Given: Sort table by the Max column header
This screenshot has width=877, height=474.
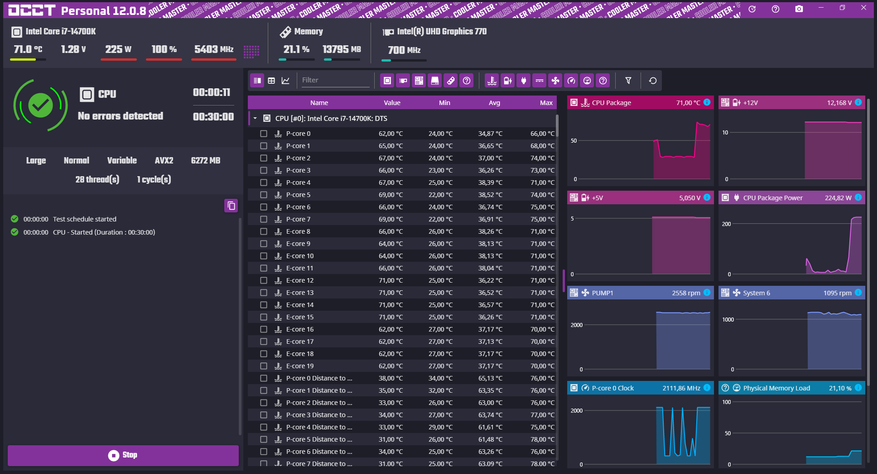Looking at the screenshot, I should (x=546, y=102).
